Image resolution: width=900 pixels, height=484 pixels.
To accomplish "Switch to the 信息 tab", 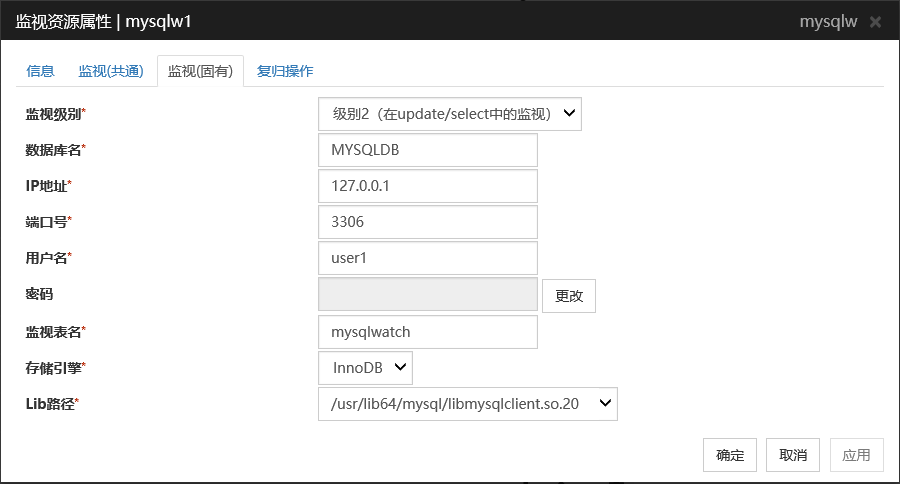I will coord(41,71).
